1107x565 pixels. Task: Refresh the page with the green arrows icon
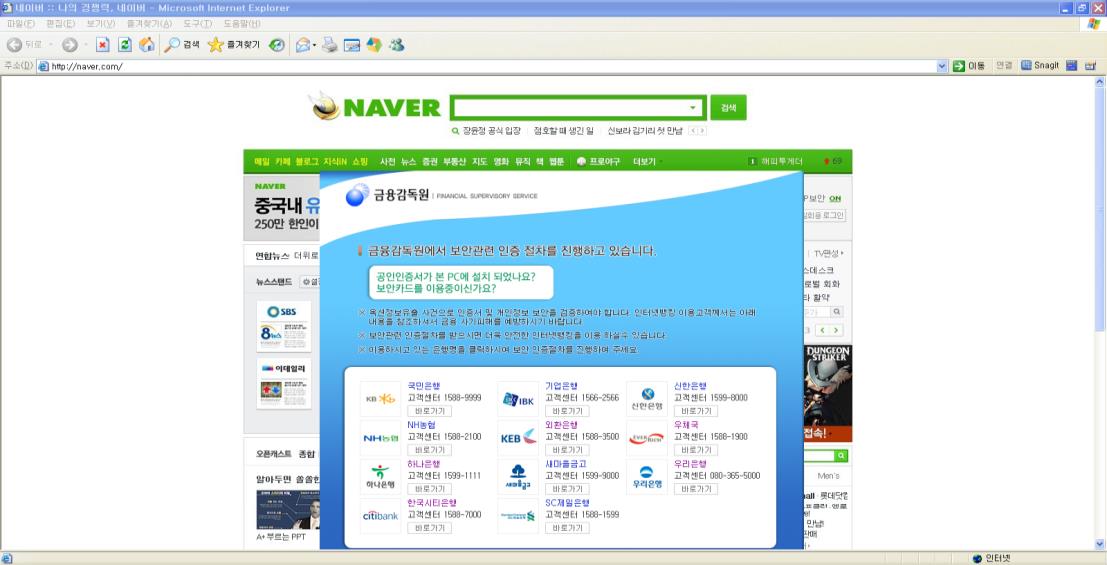(x=125, y=44)
